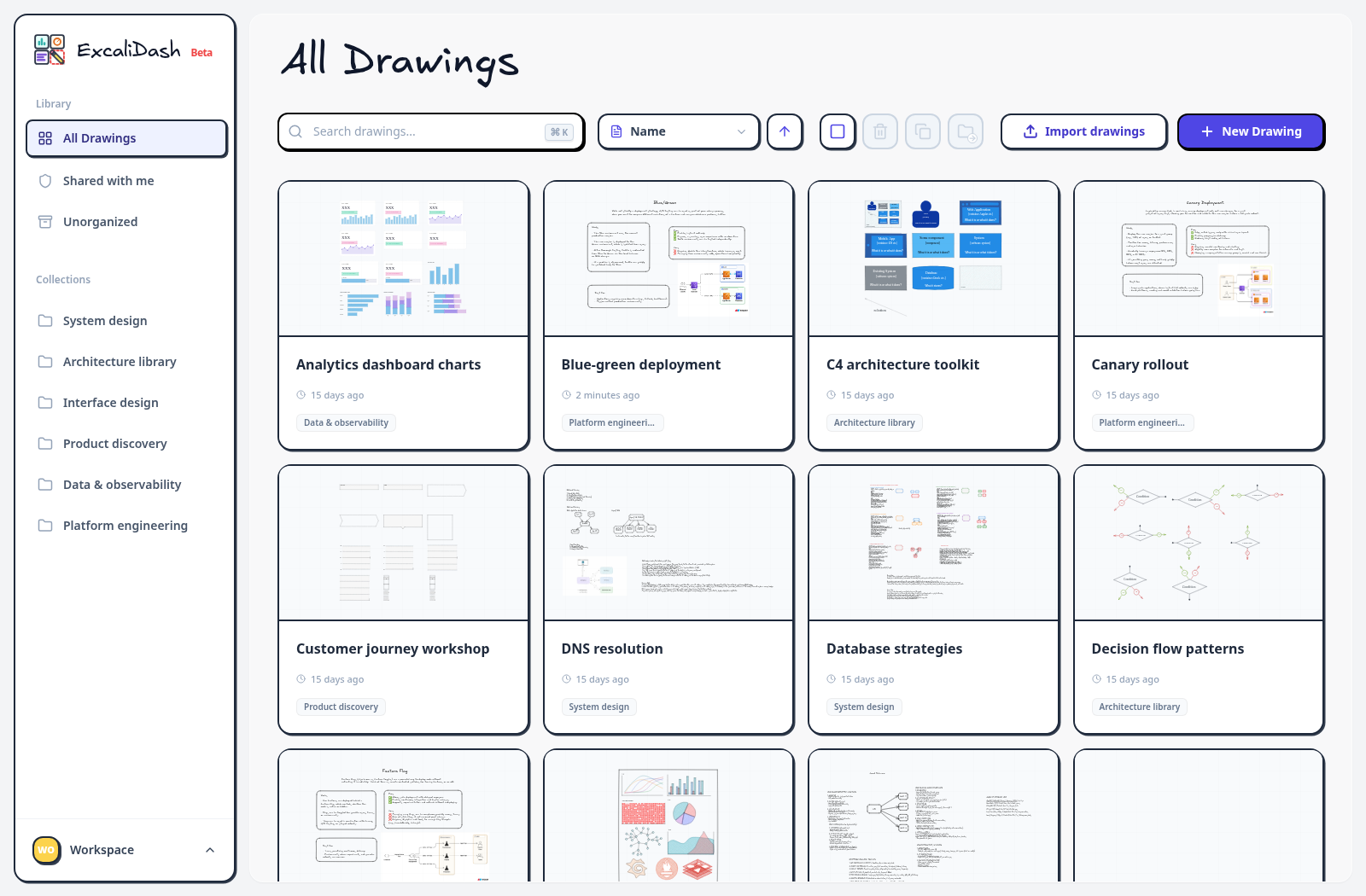Image resolution: width=1366 pixels, height=896 pixels.
Task: Click the Canary rollout title
Action: [x=1140, y=364]
